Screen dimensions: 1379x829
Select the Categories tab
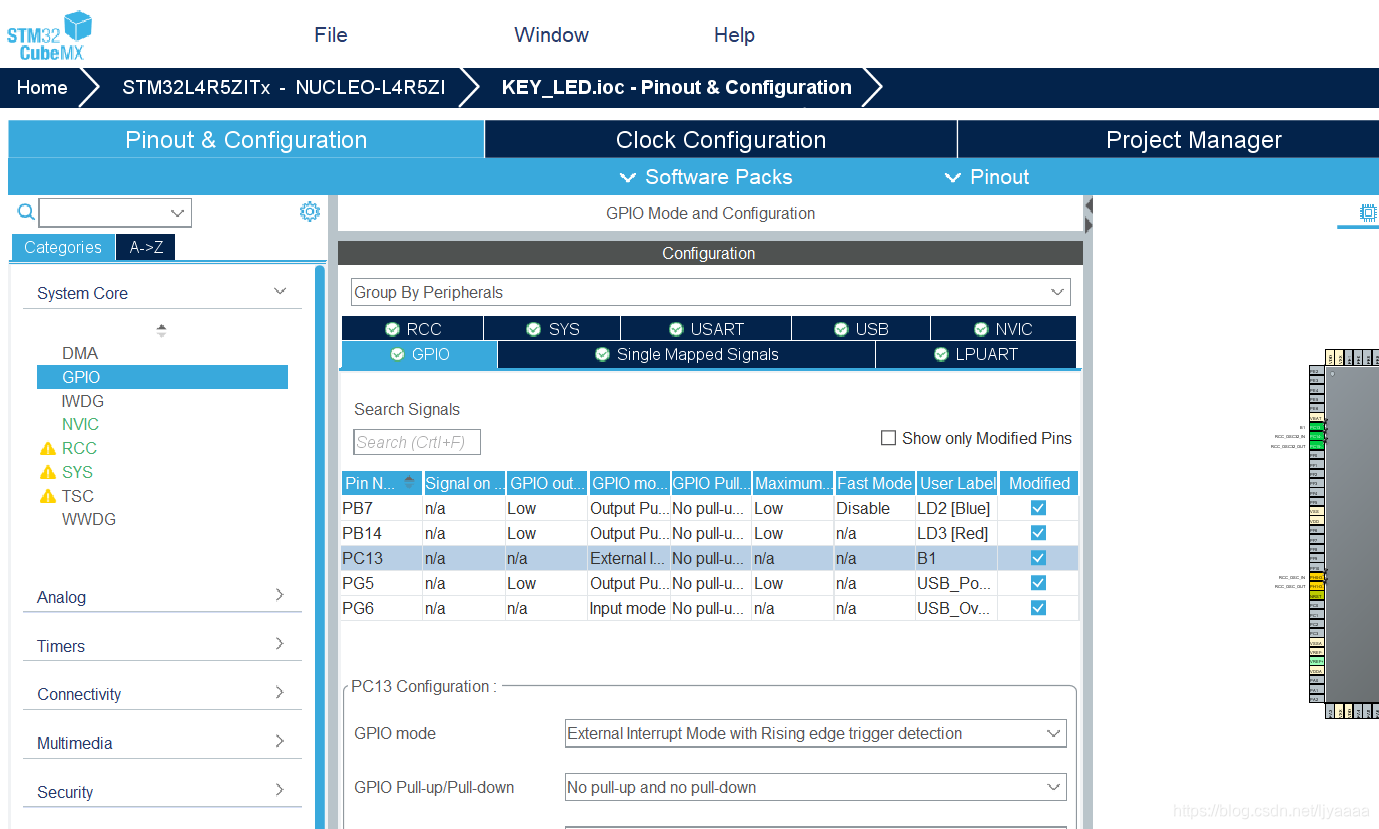click(x=63, y=247)
